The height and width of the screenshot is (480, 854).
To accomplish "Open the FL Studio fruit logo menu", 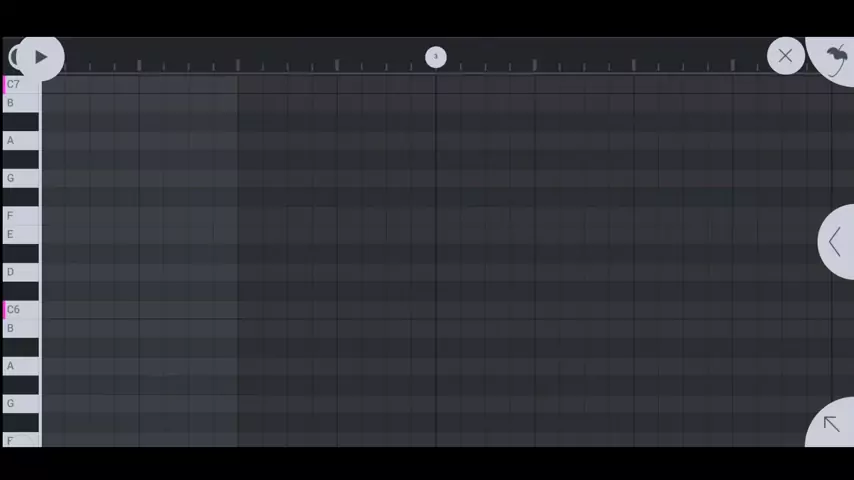I will tap(836, 58).
